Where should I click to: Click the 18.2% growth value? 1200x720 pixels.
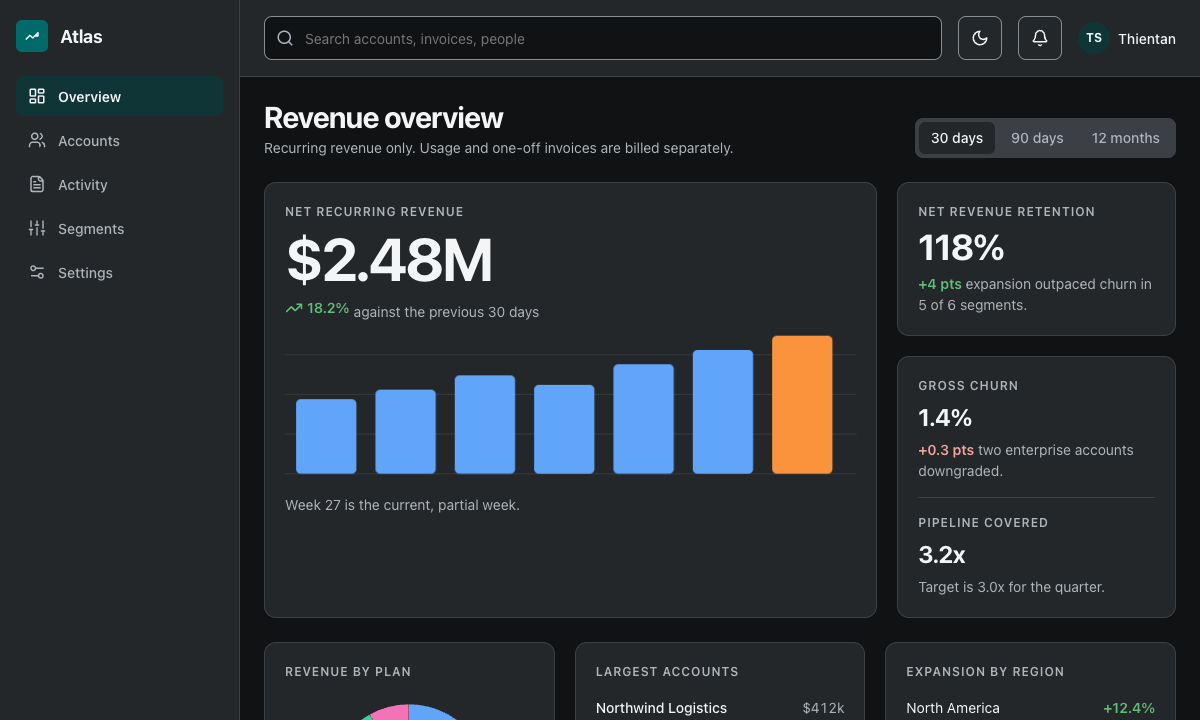tap(328, 309)
